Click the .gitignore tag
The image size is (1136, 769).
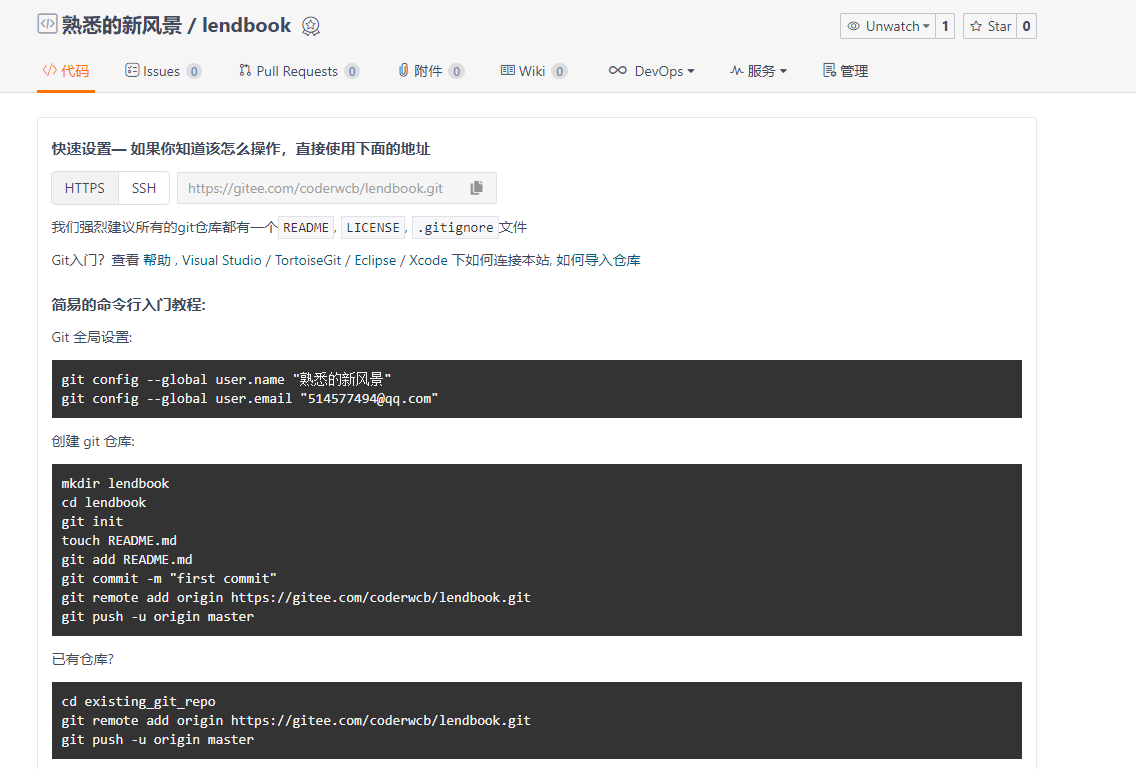(x=456, y=228)
